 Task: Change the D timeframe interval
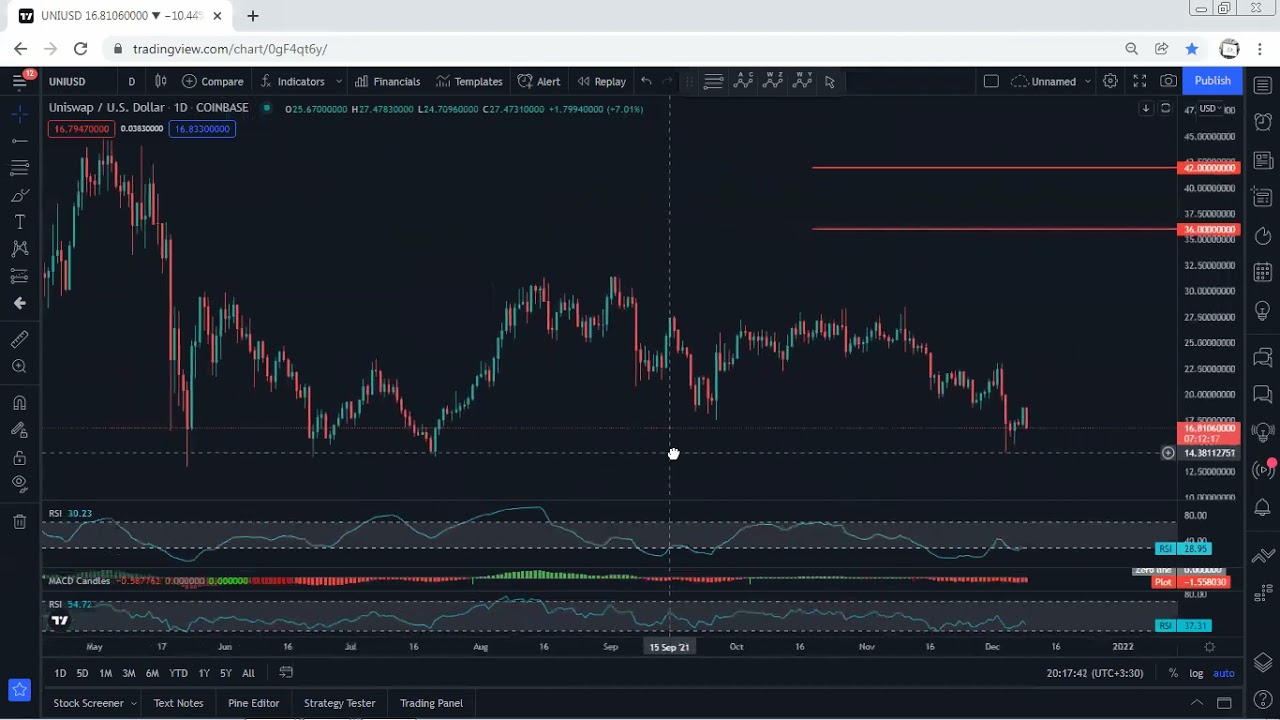pyautogui.click(x=131, y=81)
